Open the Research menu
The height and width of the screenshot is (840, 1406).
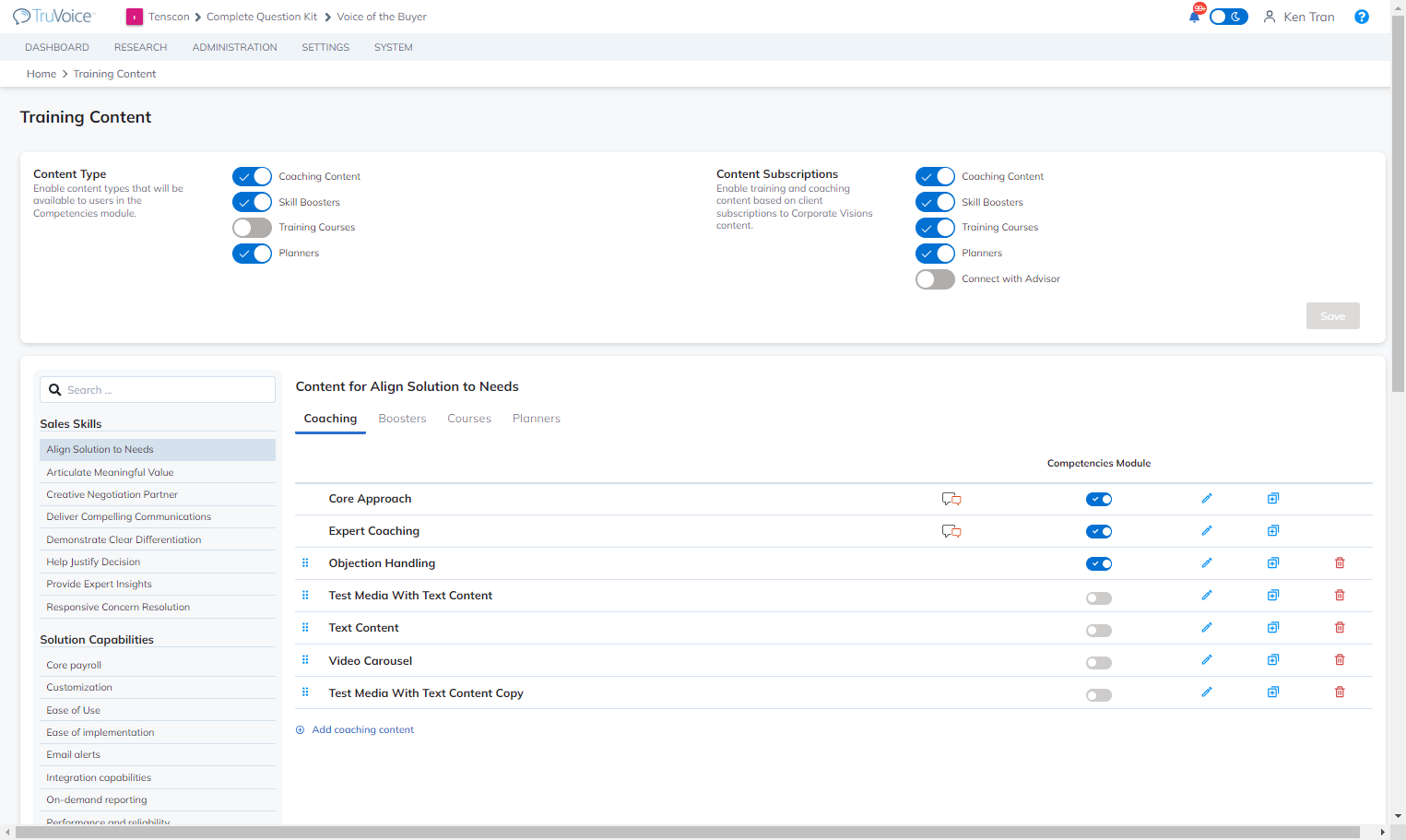[x=140, y=47]
